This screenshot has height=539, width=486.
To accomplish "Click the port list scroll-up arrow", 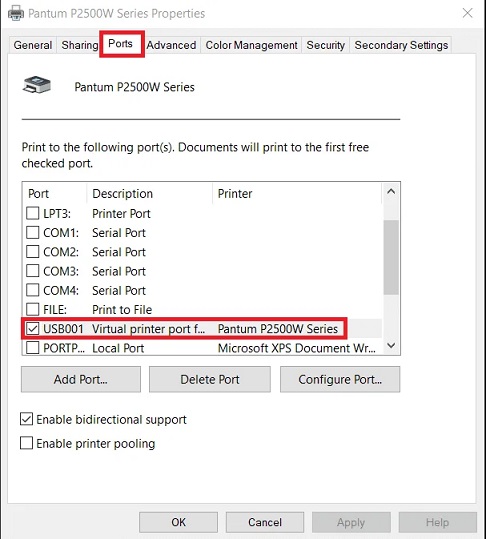I will [x=391, y=192].
